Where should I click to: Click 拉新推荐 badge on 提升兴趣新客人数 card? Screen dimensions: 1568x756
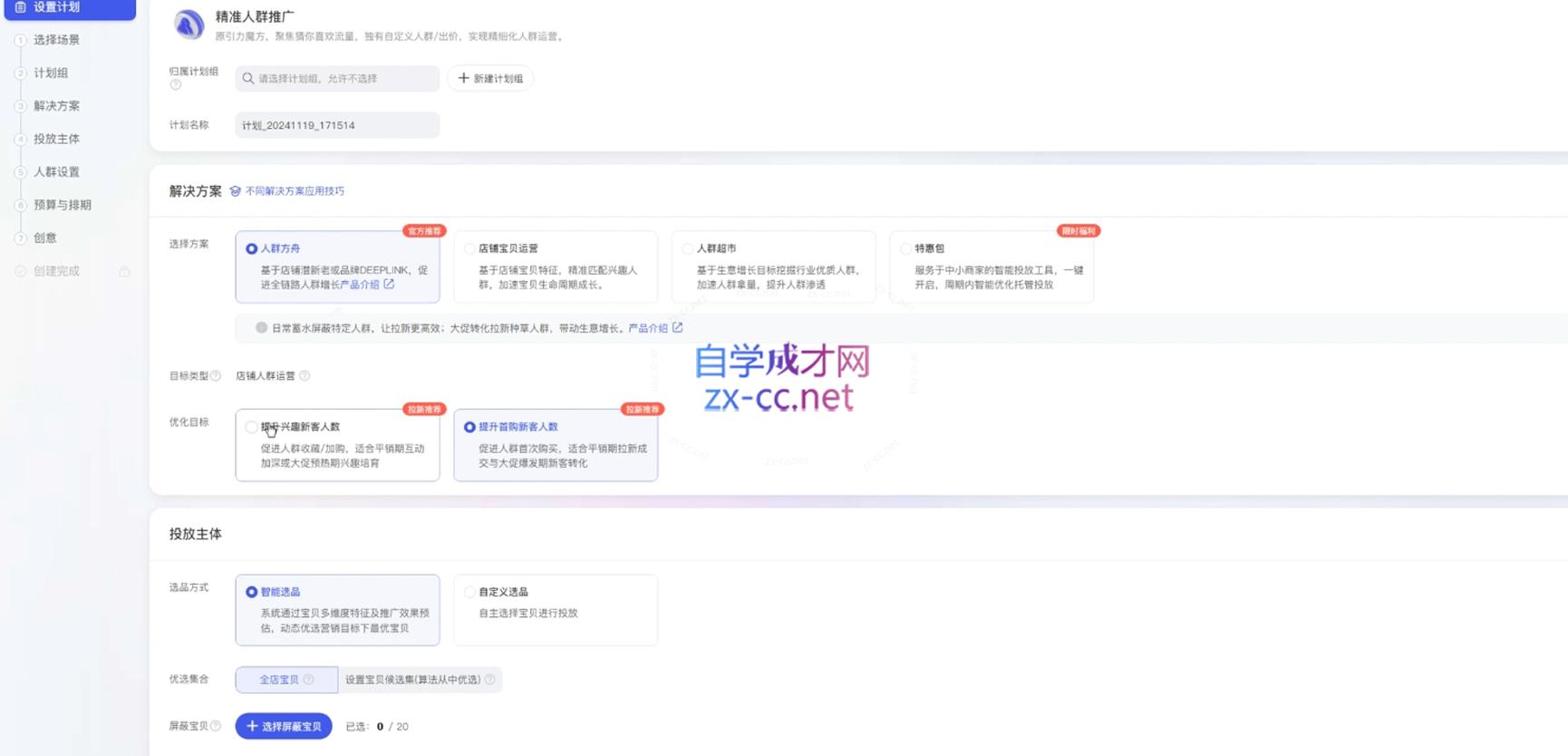click(424, 410)
